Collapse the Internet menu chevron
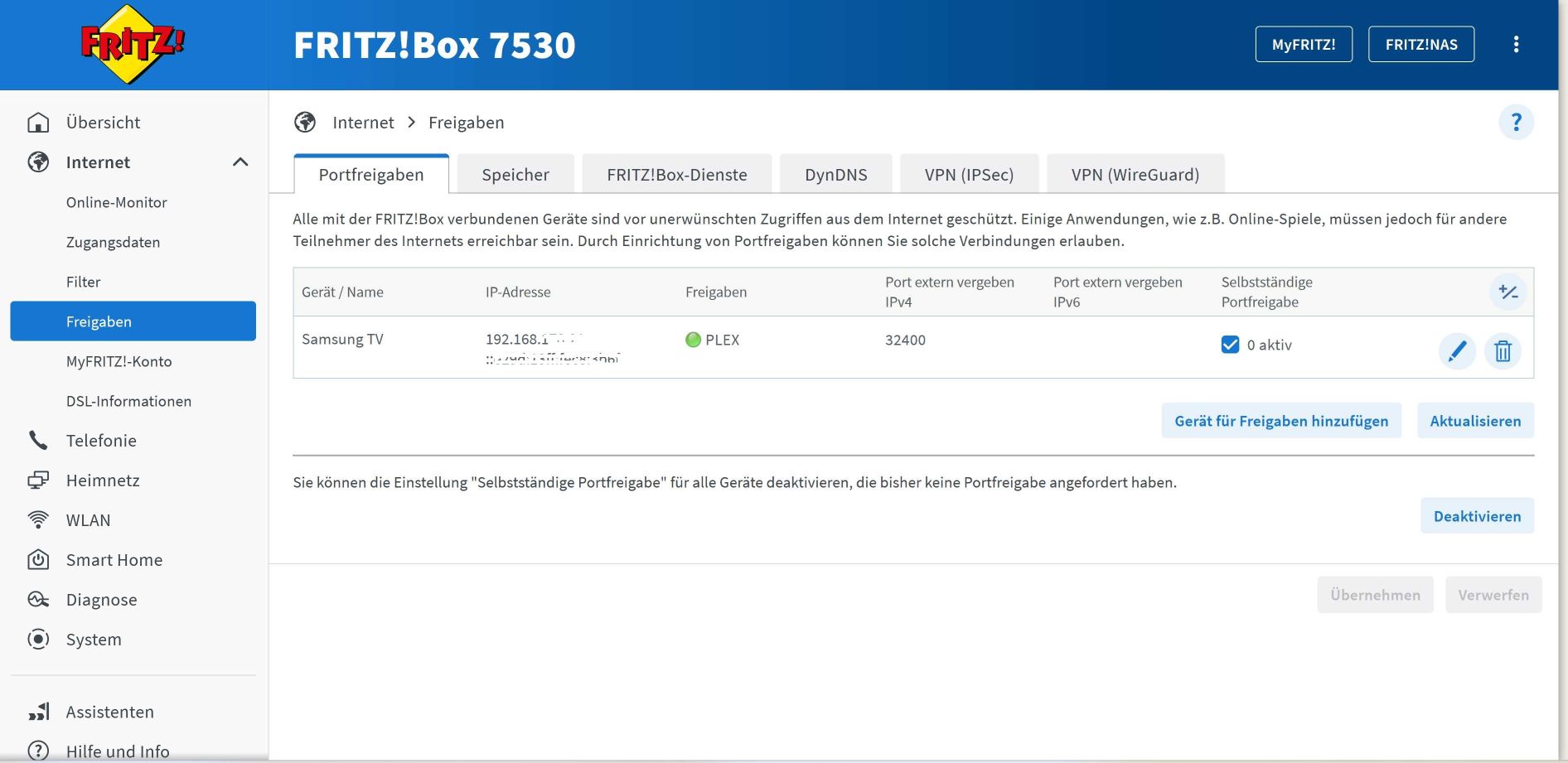The width and height of the screenshot is (1568, 763). (240, 162)
